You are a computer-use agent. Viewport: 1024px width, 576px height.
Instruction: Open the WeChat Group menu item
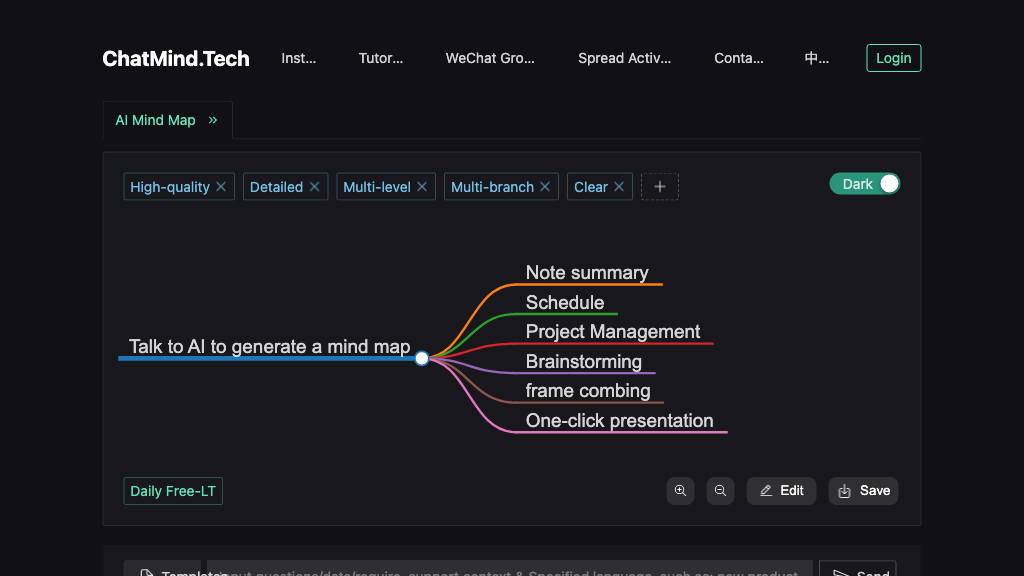point(490,58)
